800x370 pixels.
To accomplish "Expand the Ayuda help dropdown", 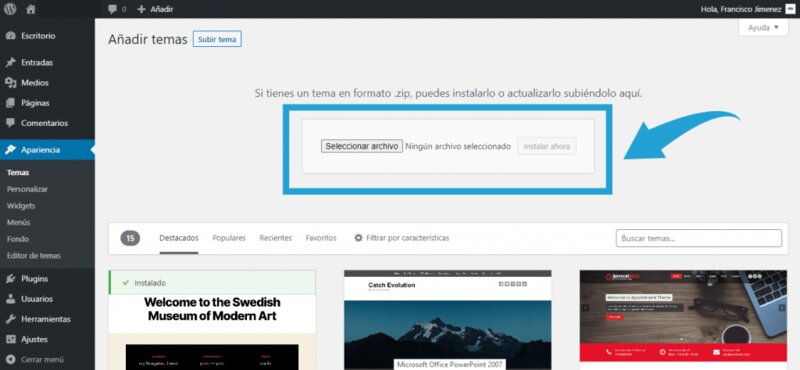I will coord(763,28).
